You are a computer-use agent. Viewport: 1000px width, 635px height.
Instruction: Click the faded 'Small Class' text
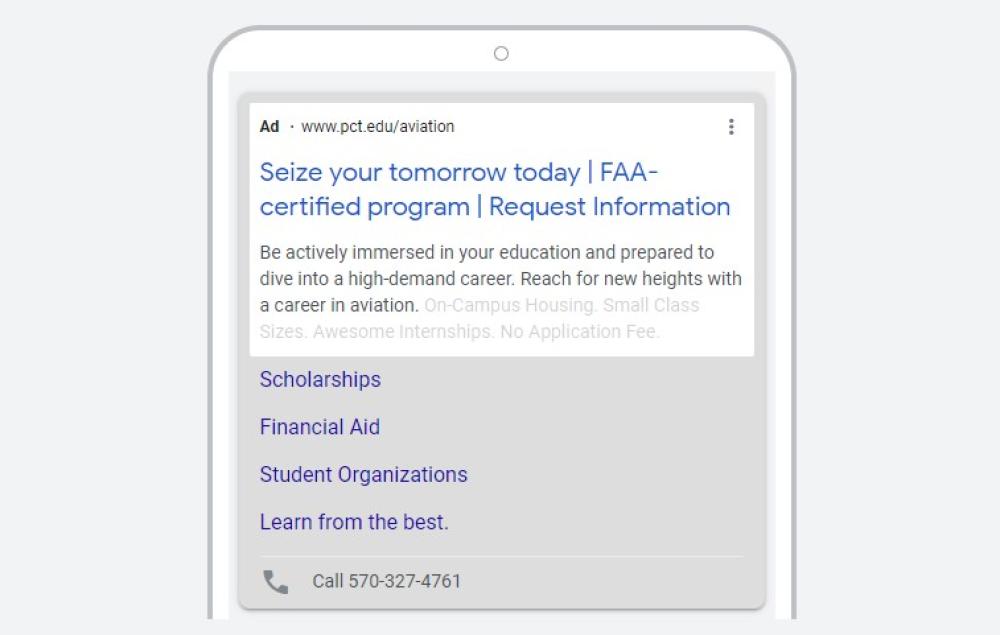point(652,305)
